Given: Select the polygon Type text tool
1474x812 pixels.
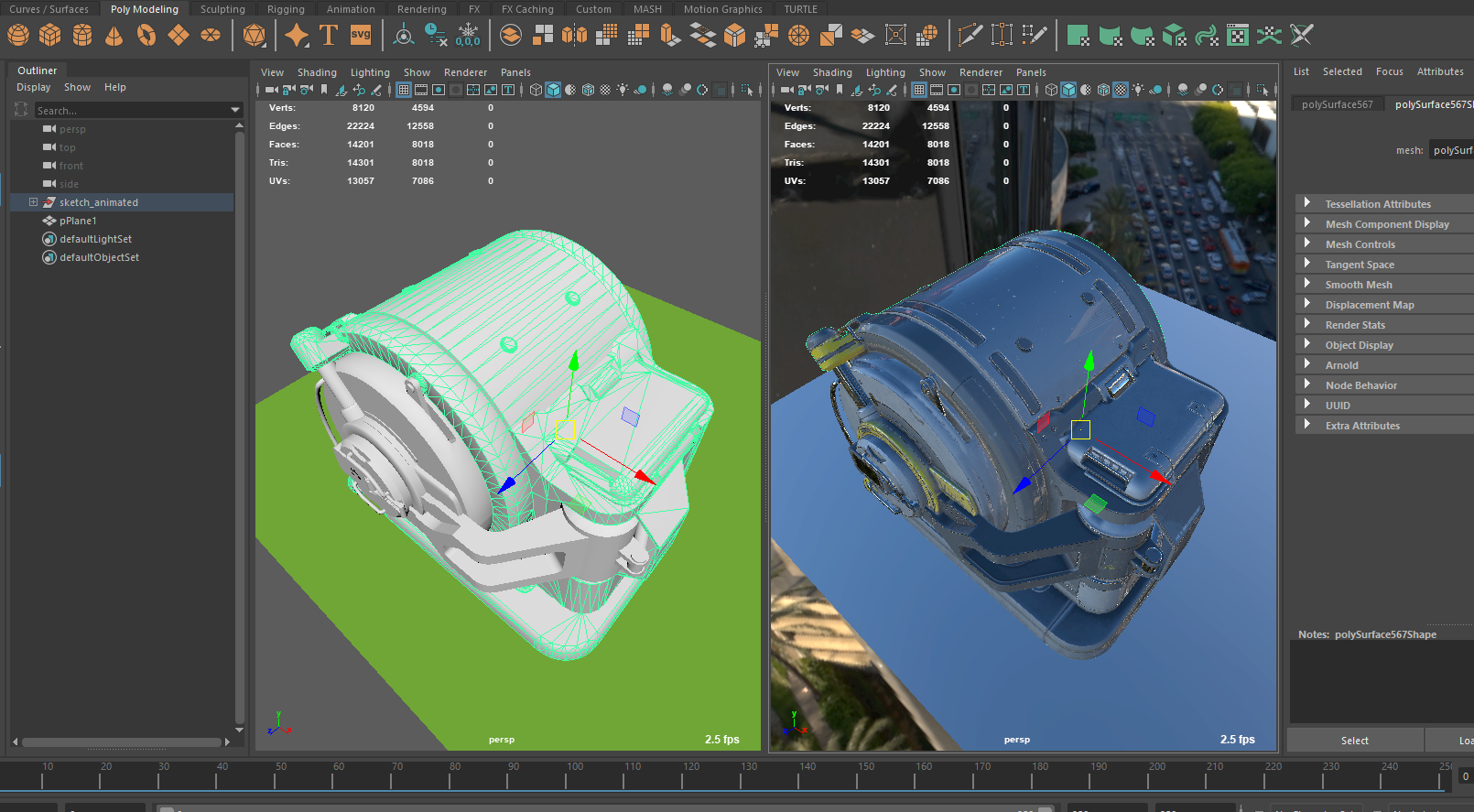Looking at the screenshot, I should pos(329,36).
